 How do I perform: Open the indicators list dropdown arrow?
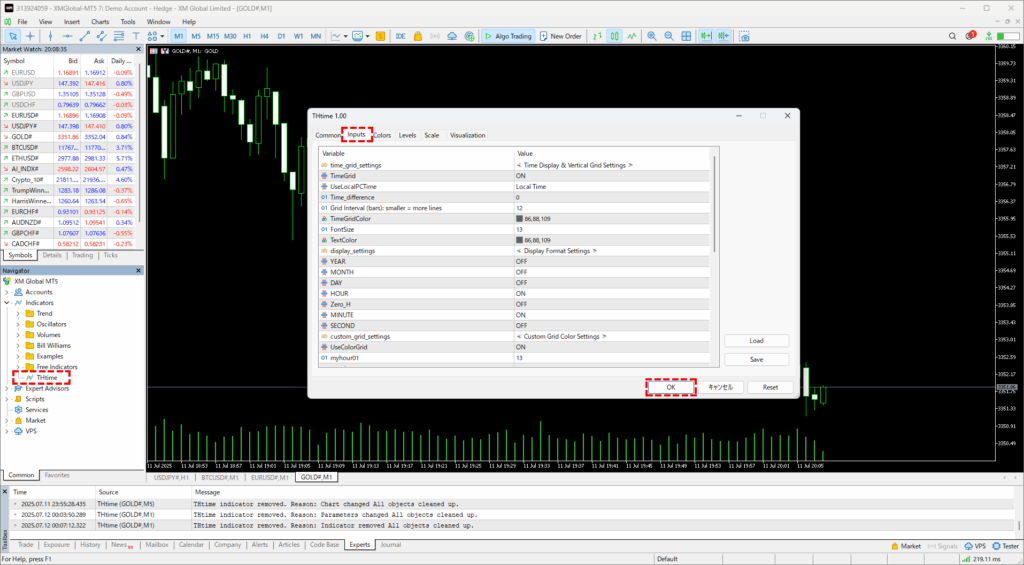click(x=345, y=36)
